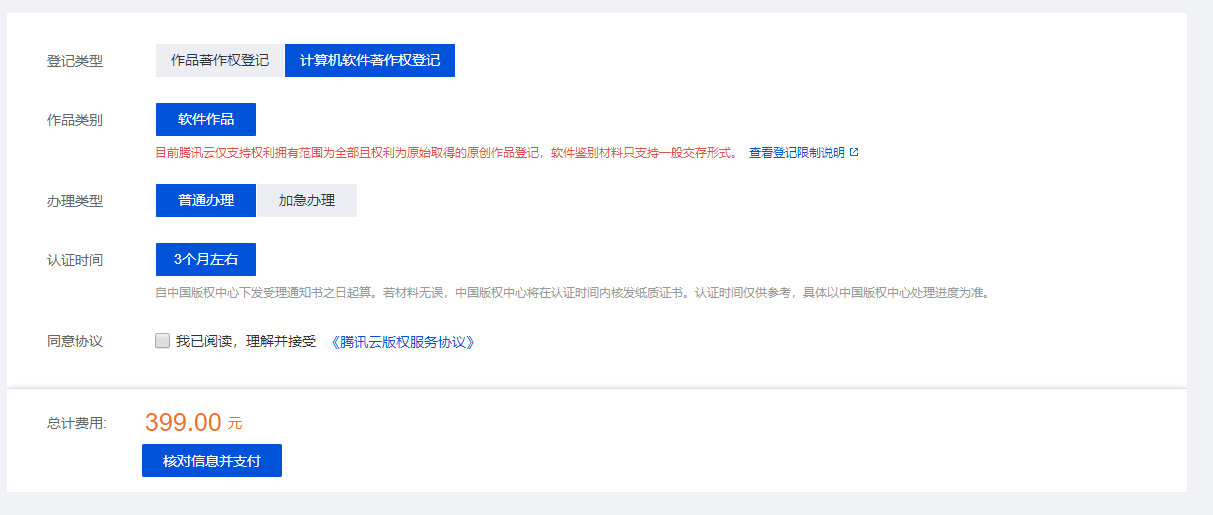Viewport: 1213px width, 515px height.
Task: Select 普通办理 processing type
Action: [206, 201]
